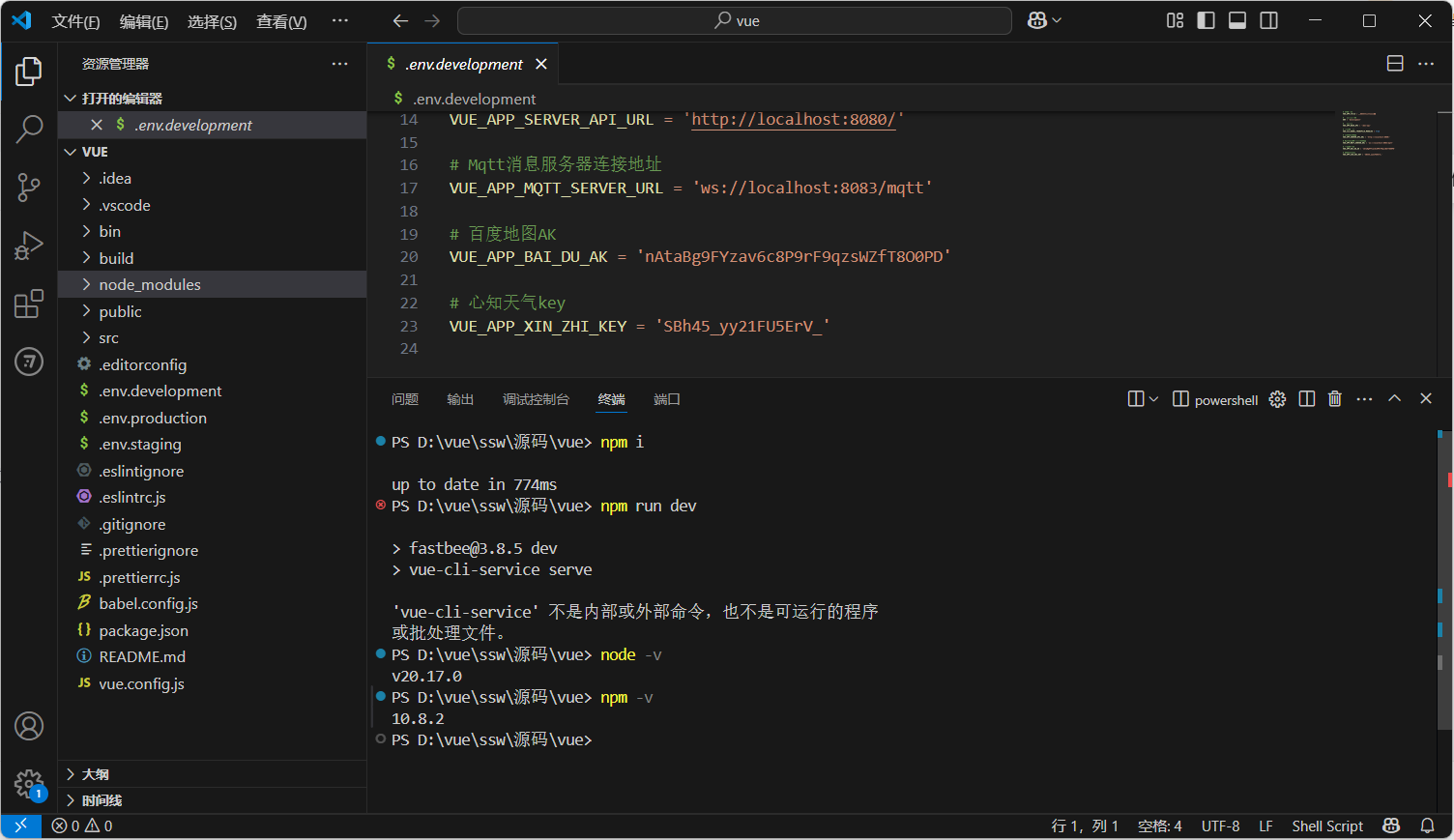Change Shell Script language mode
The width and height of the screenshot is (1454, 840).
tap(1327, 826)
